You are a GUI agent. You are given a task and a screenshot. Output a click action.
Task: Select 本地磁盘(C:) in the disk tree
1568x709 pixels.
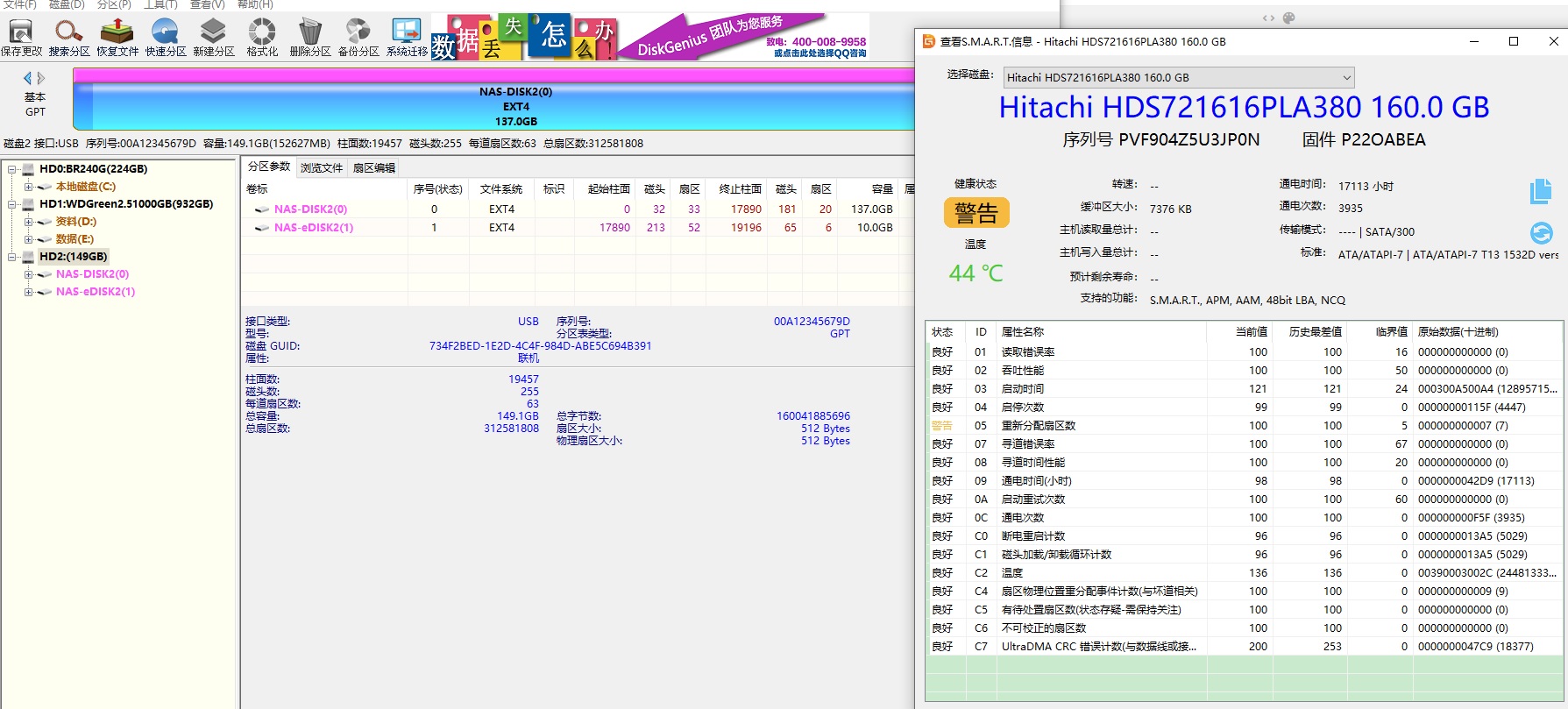pyautogui.click(x=85, y=187)
